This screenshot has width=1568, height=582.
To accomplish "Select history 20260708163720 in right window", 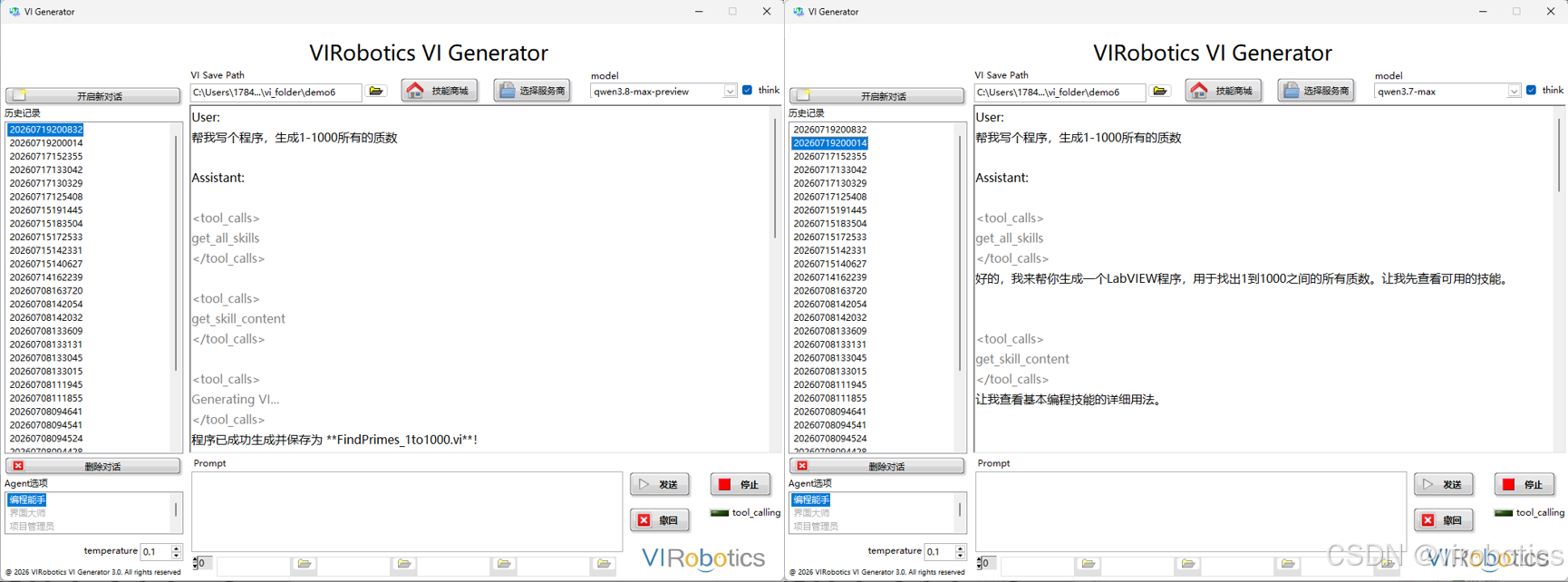I will pos(830,291).
